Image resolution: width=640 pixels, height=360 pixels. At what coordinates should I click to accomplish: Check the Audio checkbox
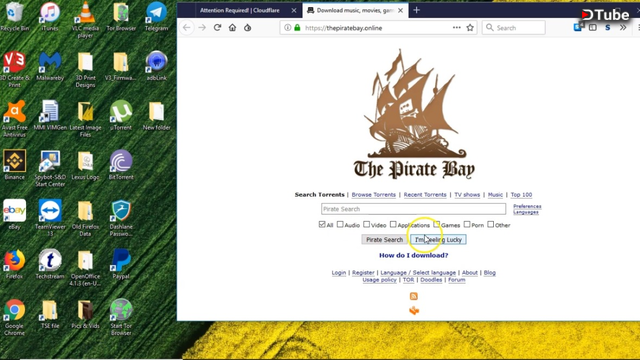point(340,224)
